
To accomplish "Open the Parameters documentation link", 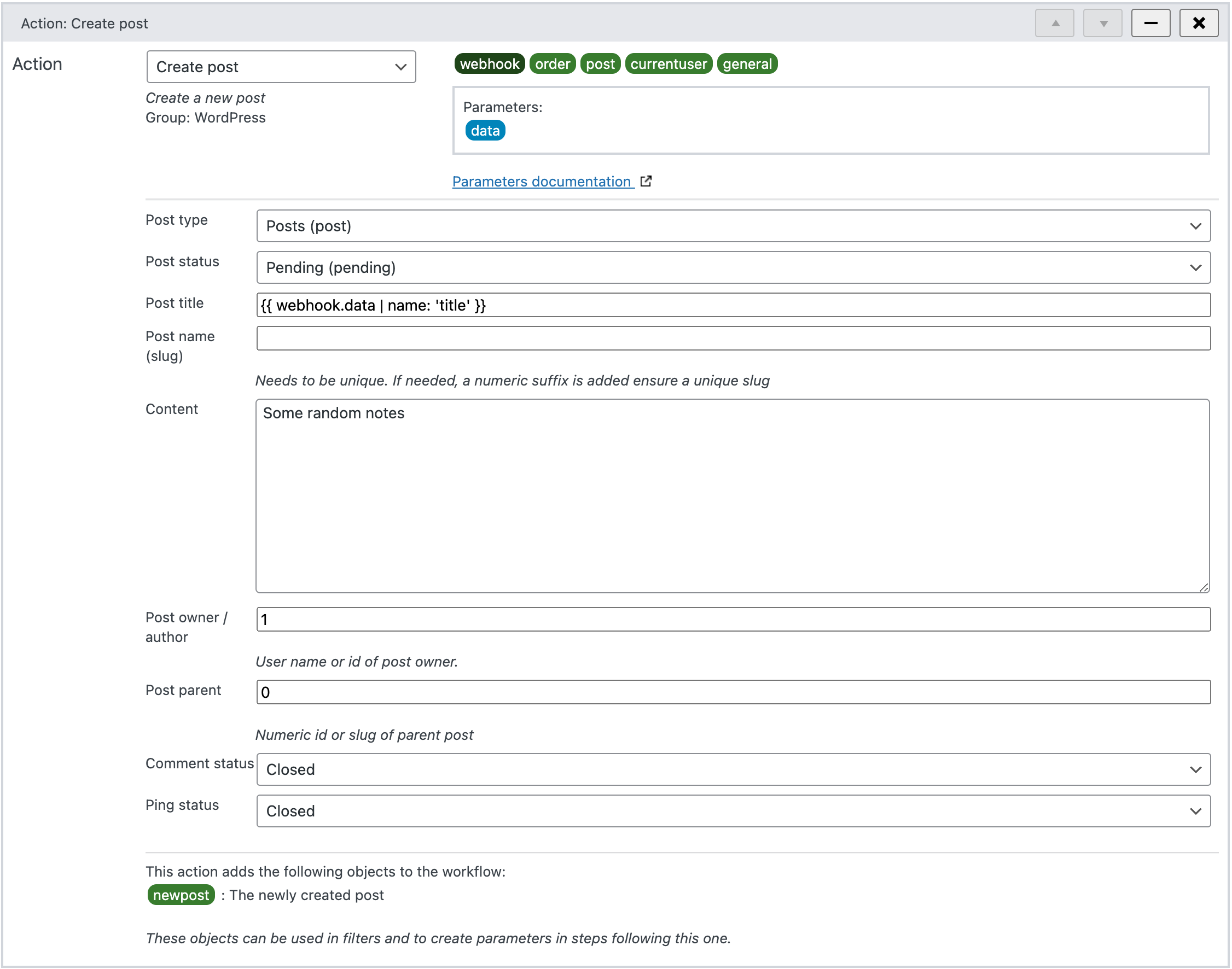I will tap(541, 181).
